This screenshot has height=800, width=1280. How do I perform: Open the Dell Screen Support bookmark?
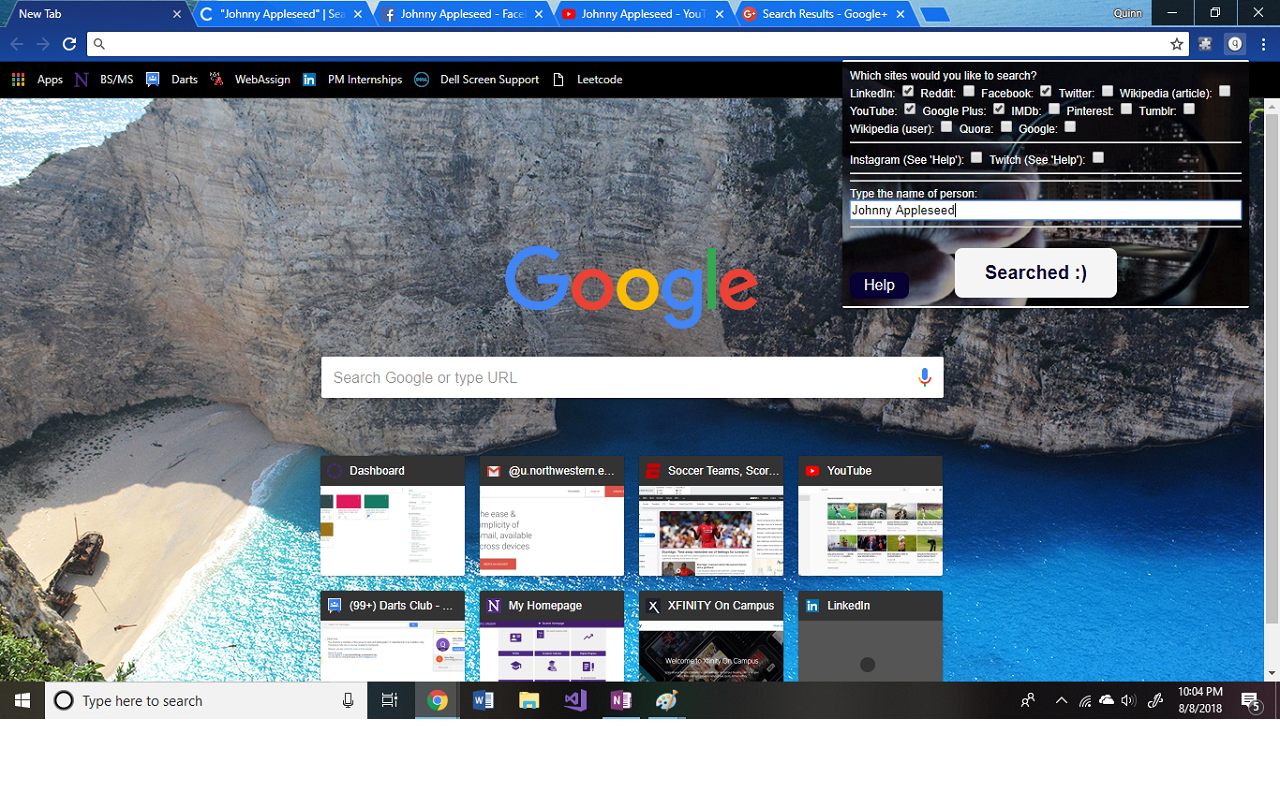coord(477,79)
